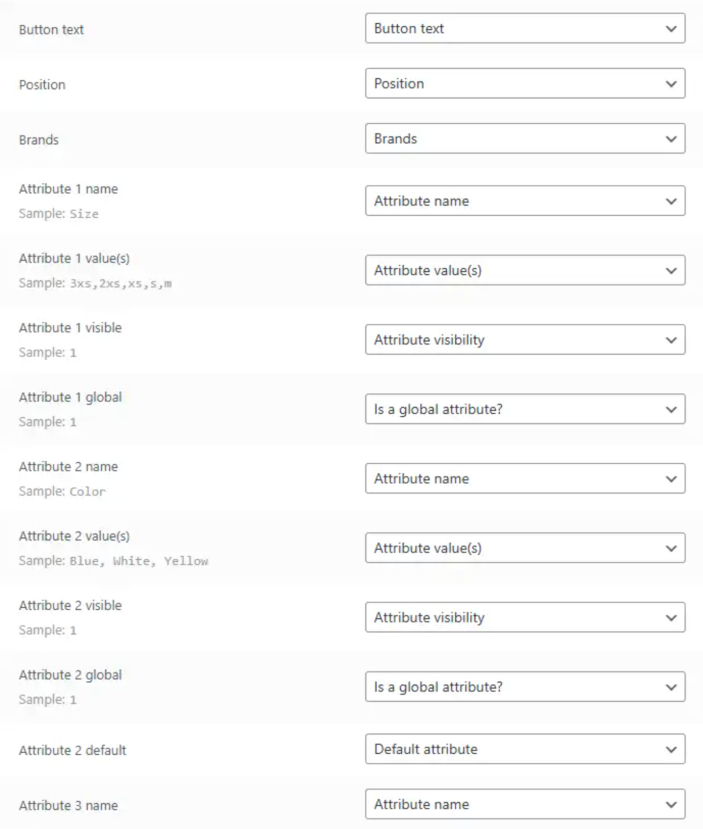The image size is (703, 829).
Task: Click the chevron arrow on Button text select
Action: pos(671,29)
